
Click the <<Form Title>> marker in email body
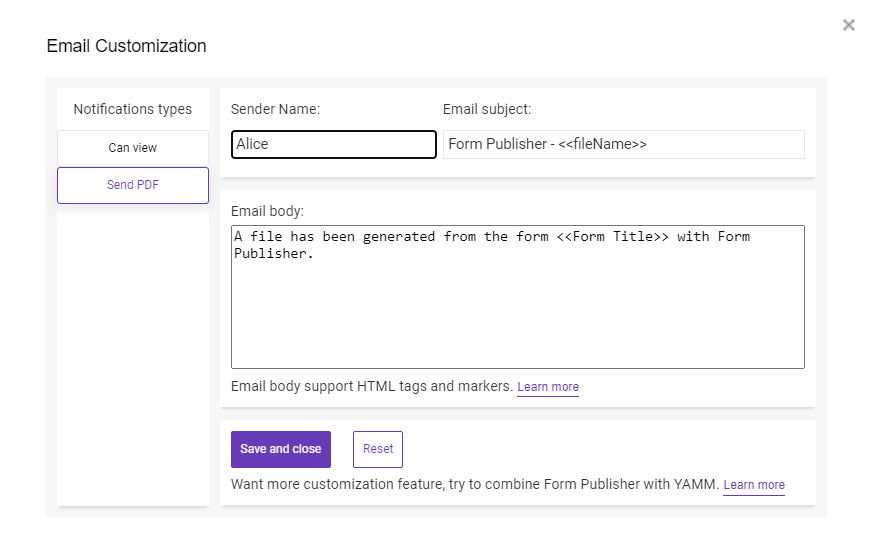click(612, 237)
